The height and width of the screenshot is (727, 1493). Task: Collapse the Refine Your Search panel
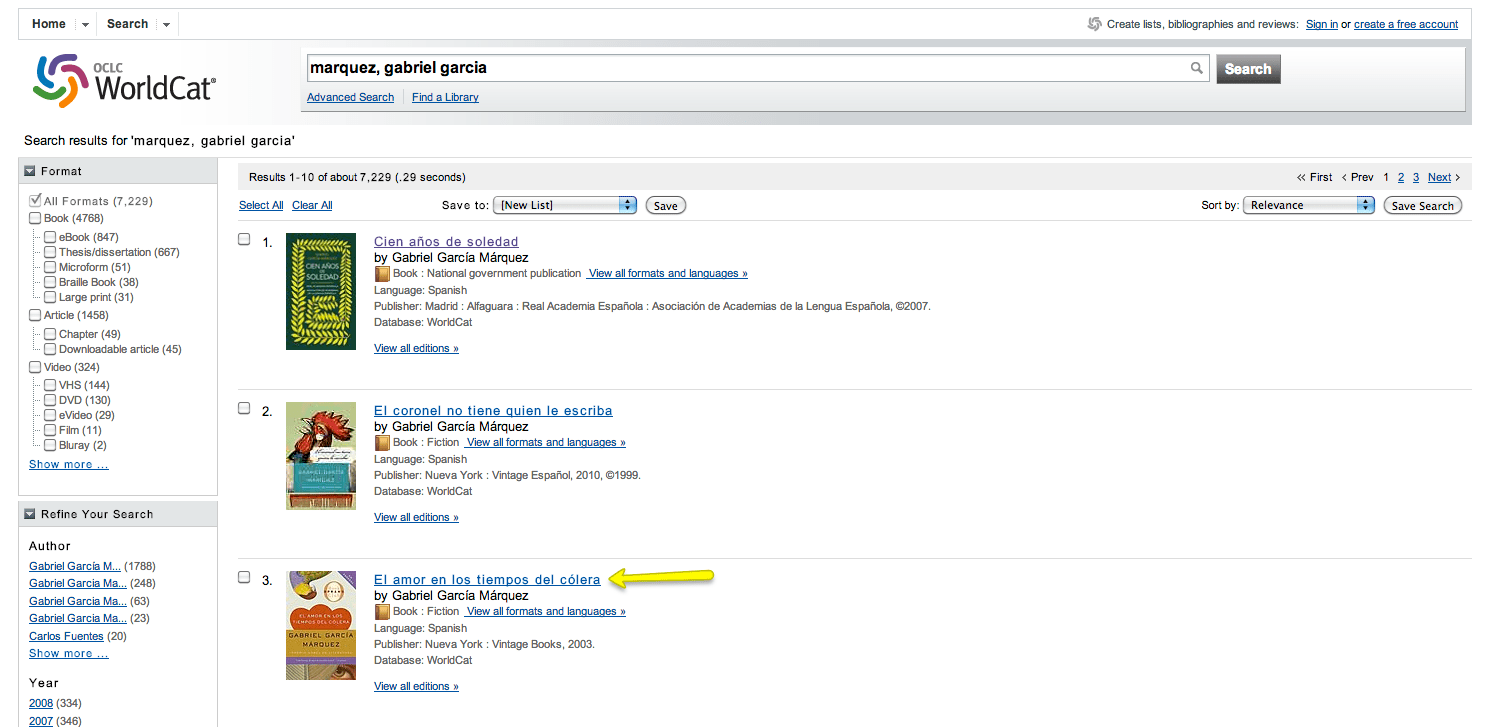[x=30, y=514]
